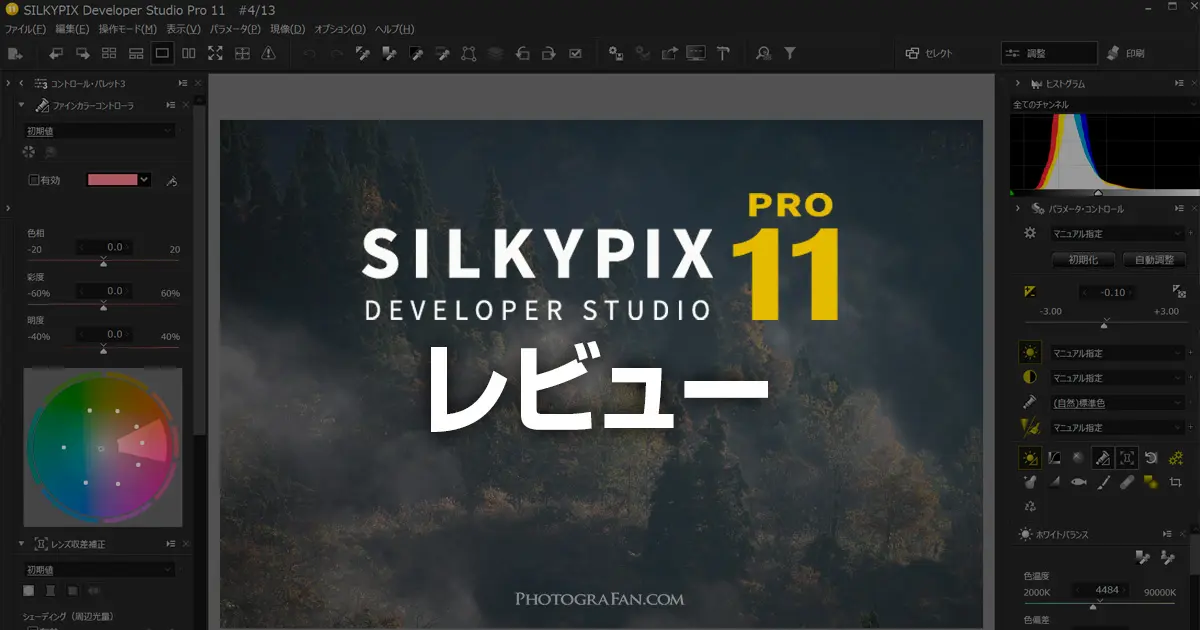Rotate image right icon in toolbar
This screenshot has width=1200, height=630.
click(x=548, y=53)
